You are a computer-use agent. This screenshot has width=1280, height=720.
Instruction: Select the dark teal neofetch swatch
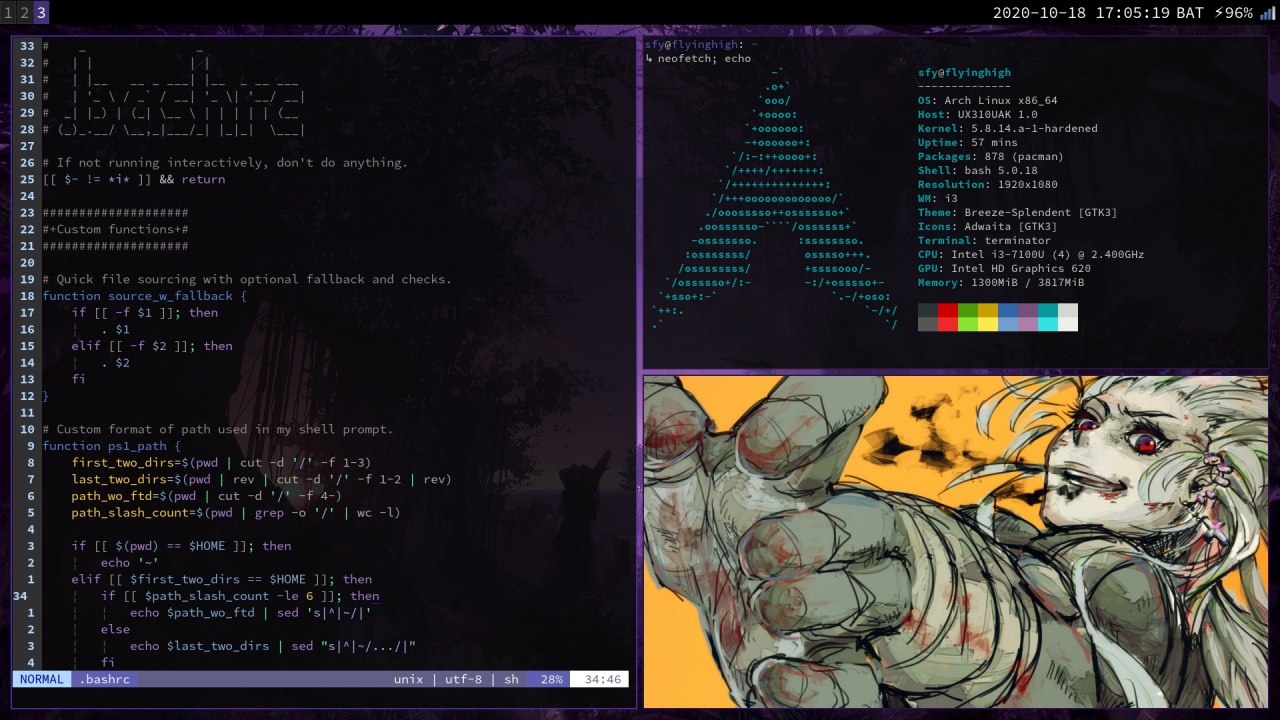[1048, 310]
